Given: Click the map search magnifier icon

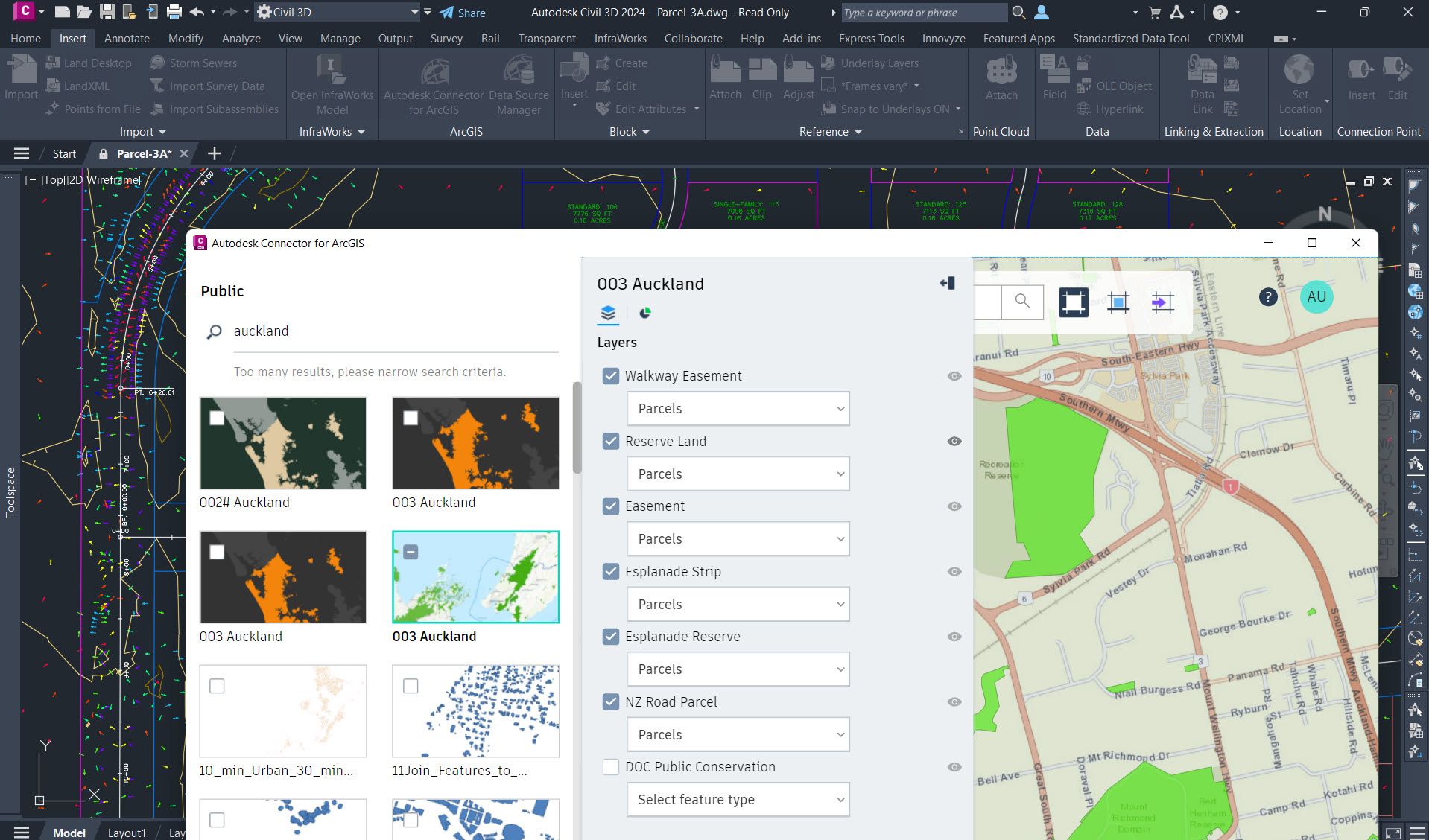Looking at the screenshot, I should (1022, 301).
